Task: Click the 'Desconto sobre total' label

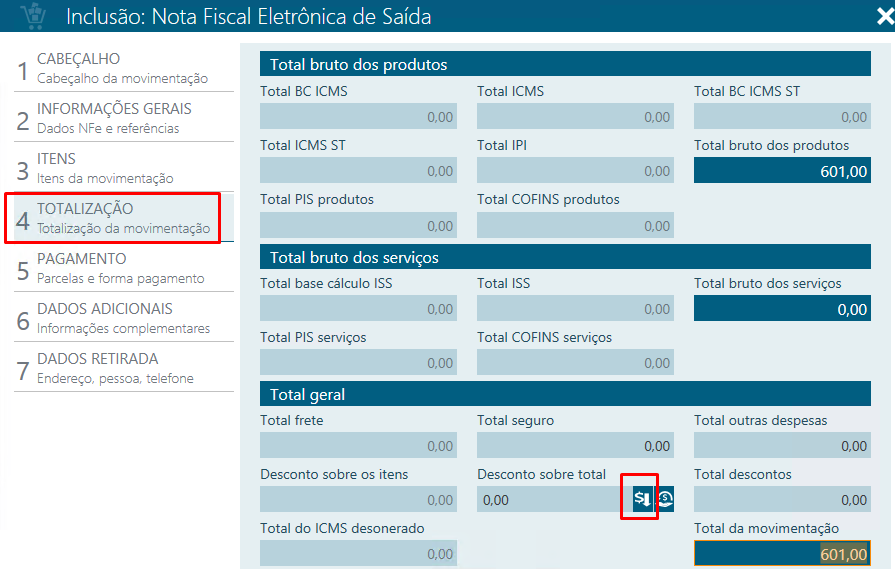Action: 541,474
